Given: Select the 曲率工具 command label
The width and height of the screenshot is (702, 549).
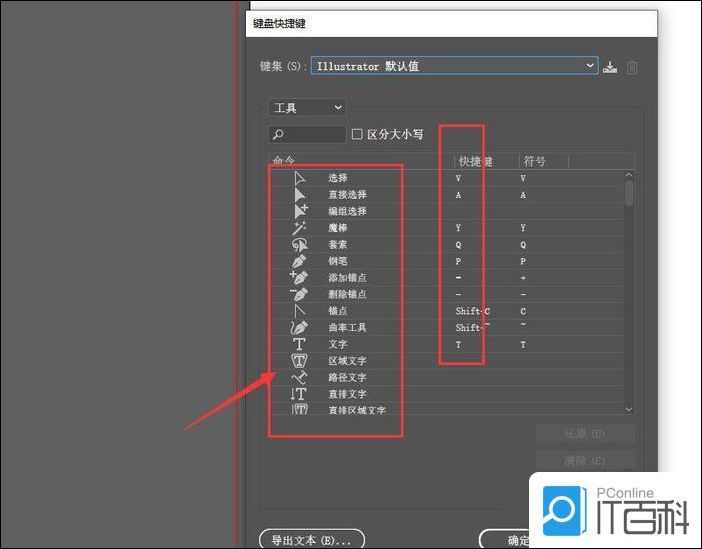Looking at the screenshot, I should click(347, 327).
